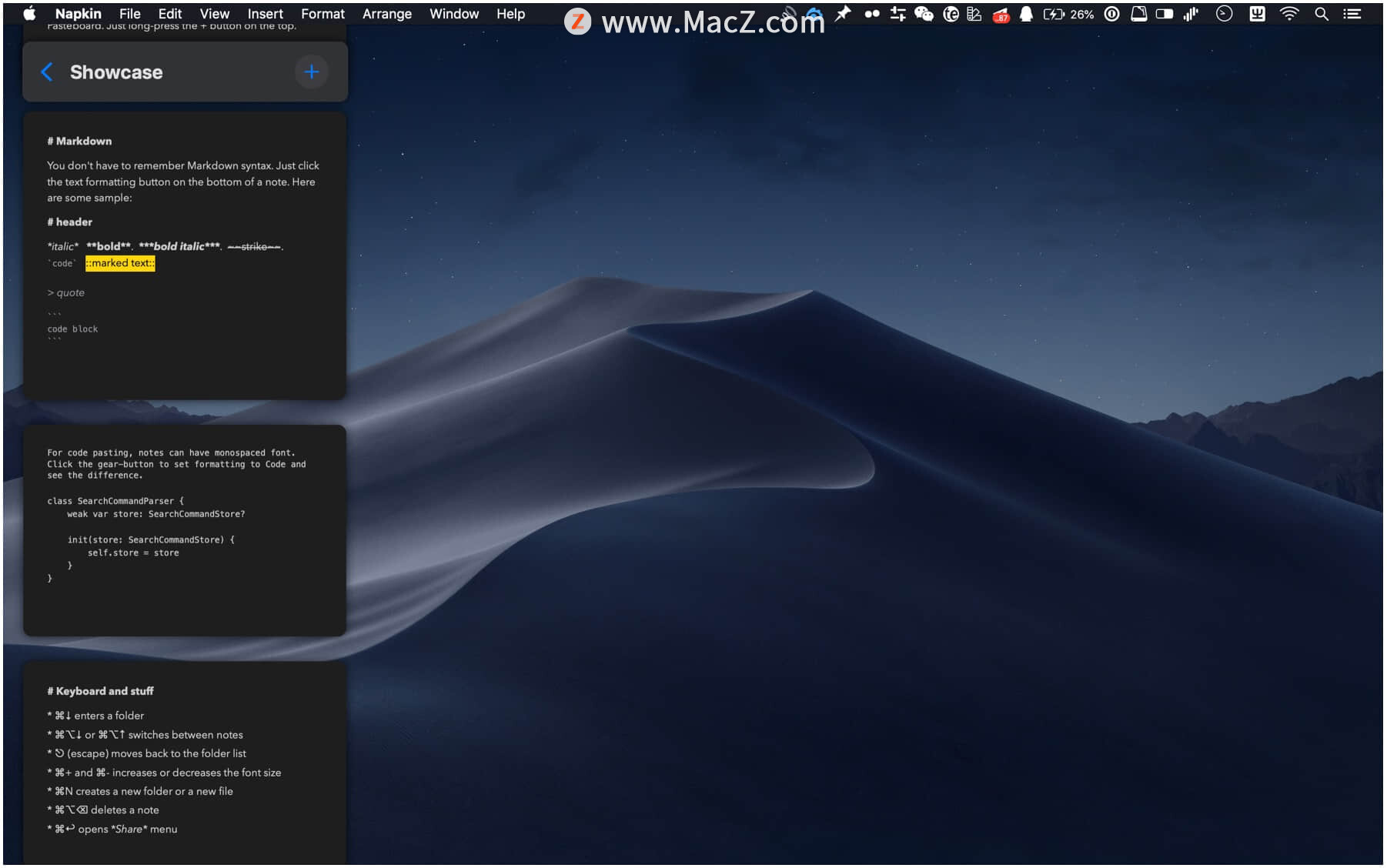Open the View menu
Image resolution: width=1387 pixels, height=868 pixels.
pos(215,14)
